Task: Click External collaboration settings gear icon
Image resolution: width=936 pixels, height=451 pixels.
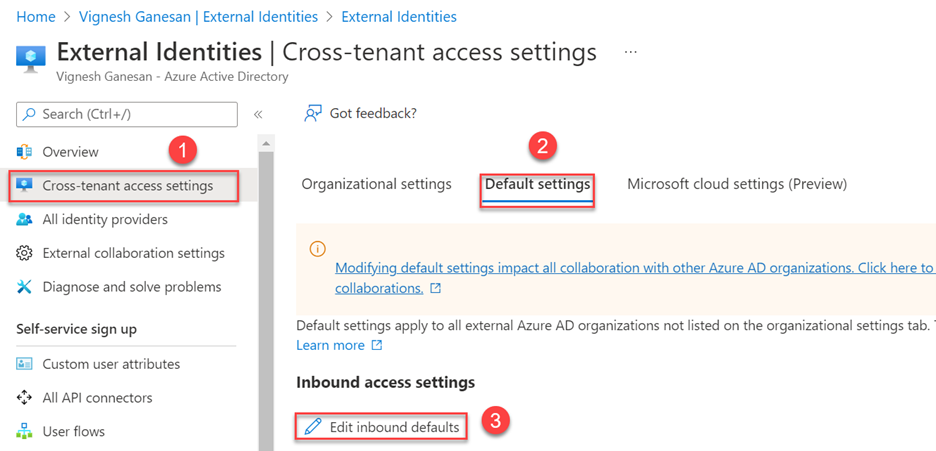Action: (x=25, y=253)
